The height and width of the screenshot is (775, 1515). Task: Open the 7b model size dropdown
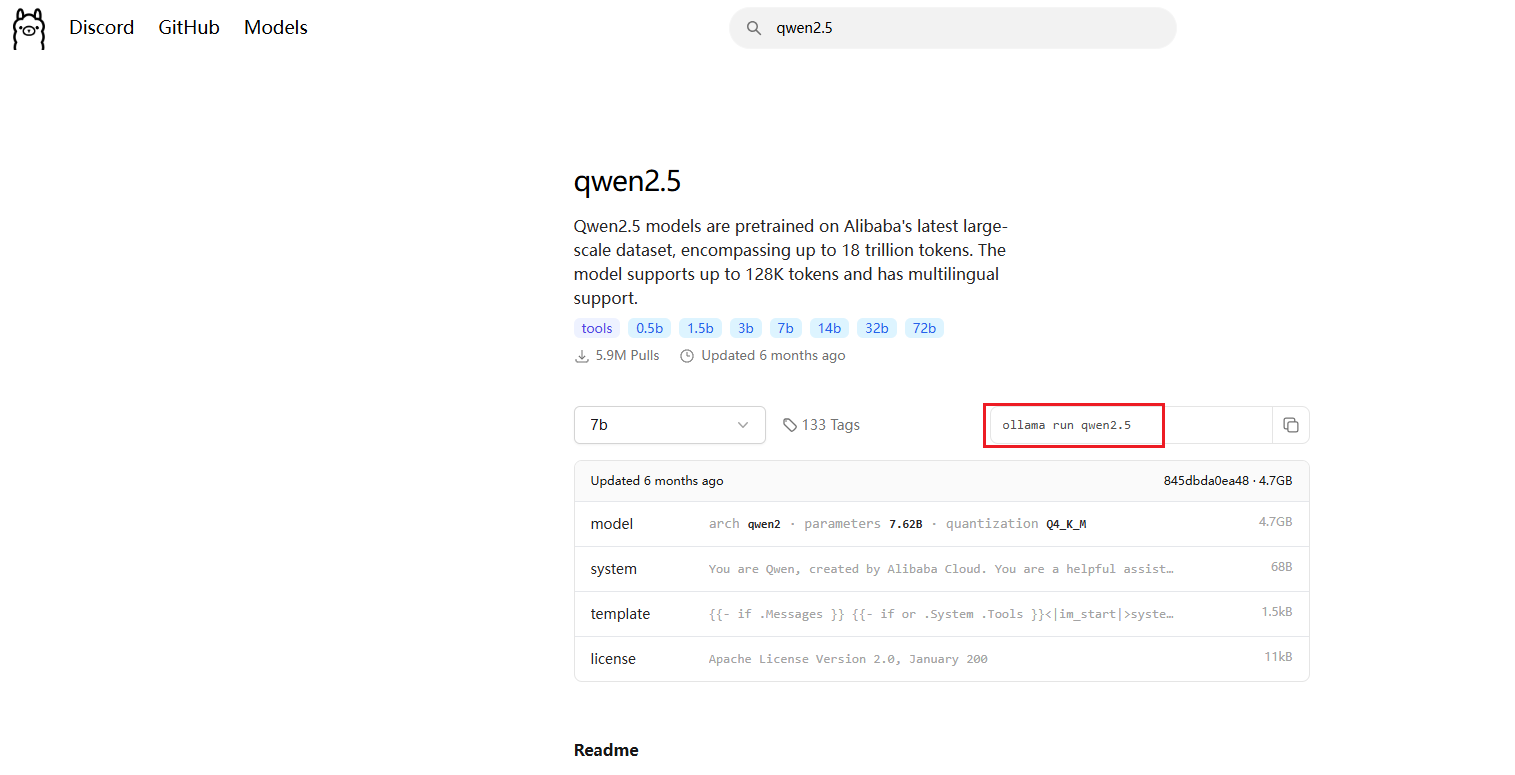[670, 425]
